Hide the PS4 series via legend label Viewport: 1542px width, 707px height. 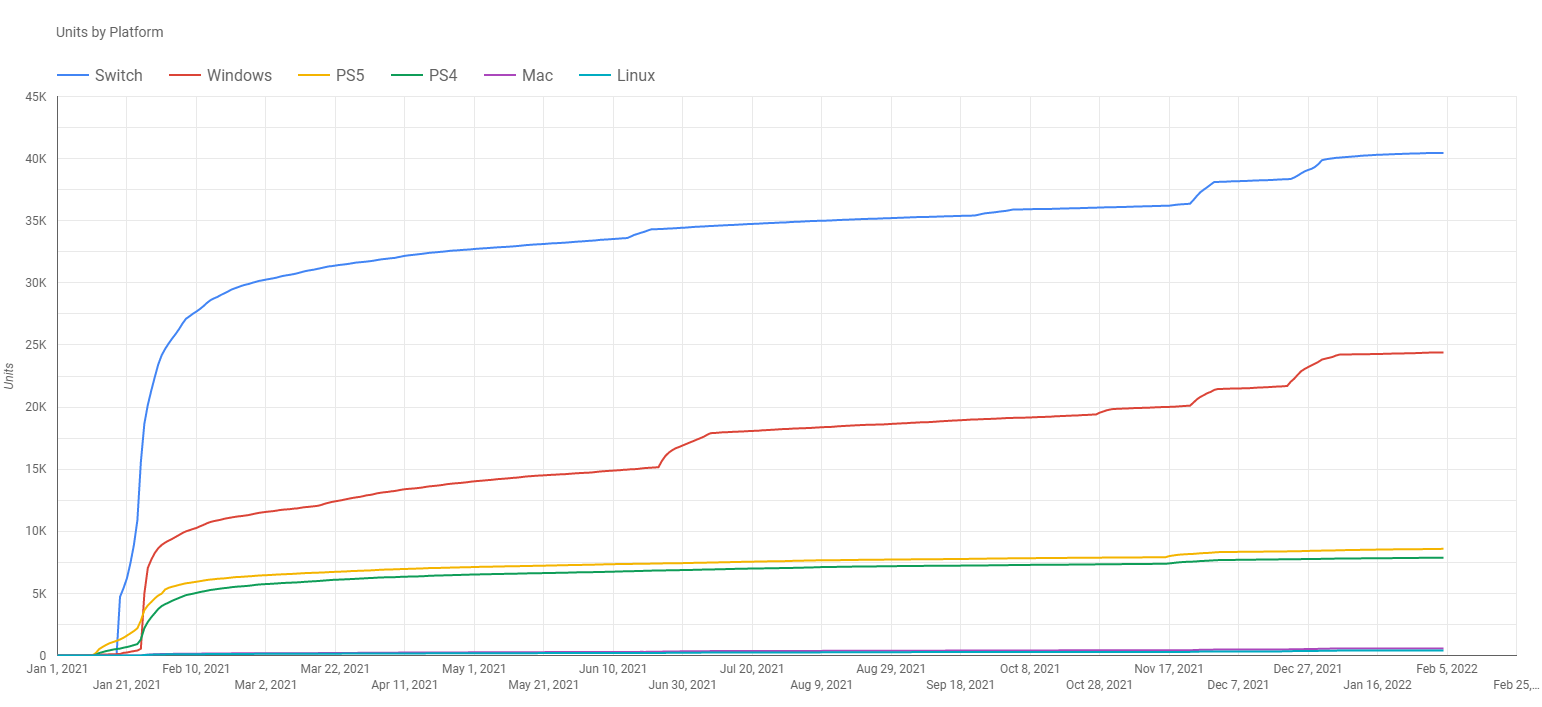[x=442, y=75]
